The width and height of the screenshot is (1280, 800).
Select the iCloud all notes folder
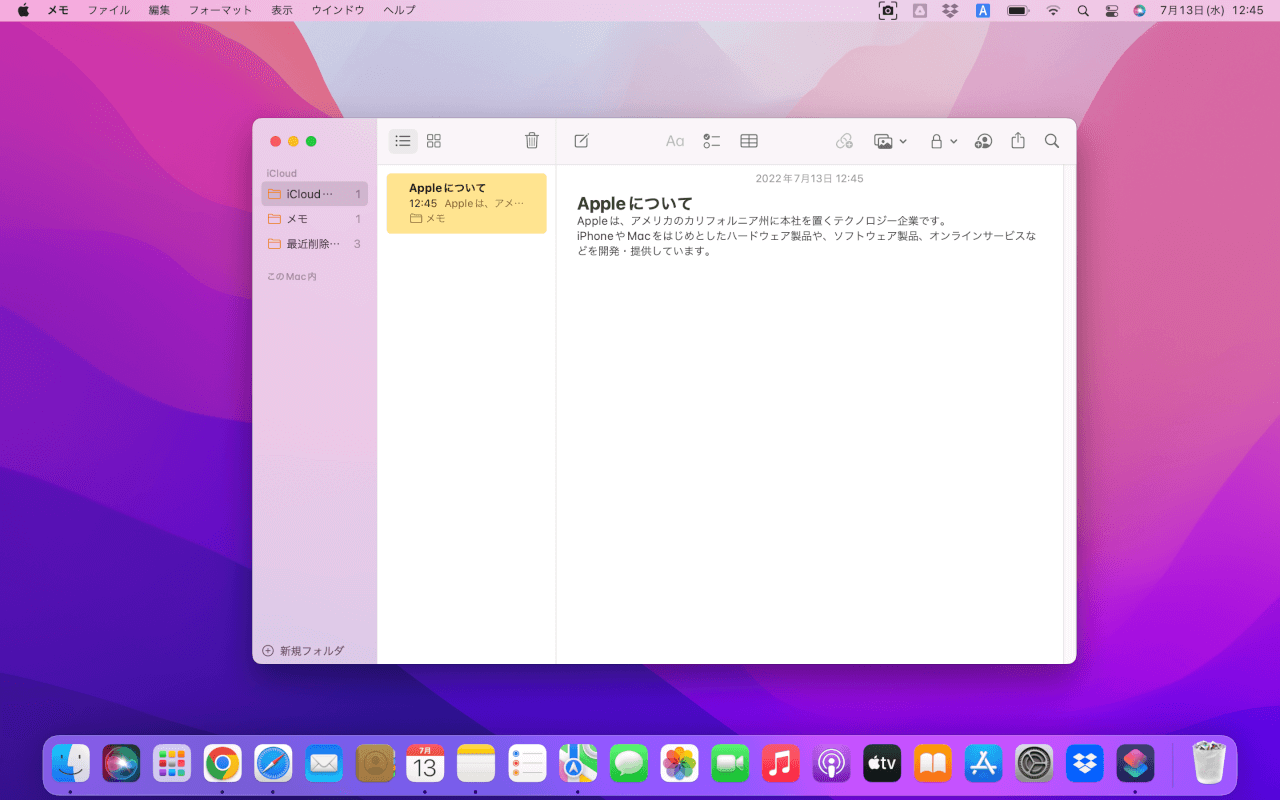314,194
